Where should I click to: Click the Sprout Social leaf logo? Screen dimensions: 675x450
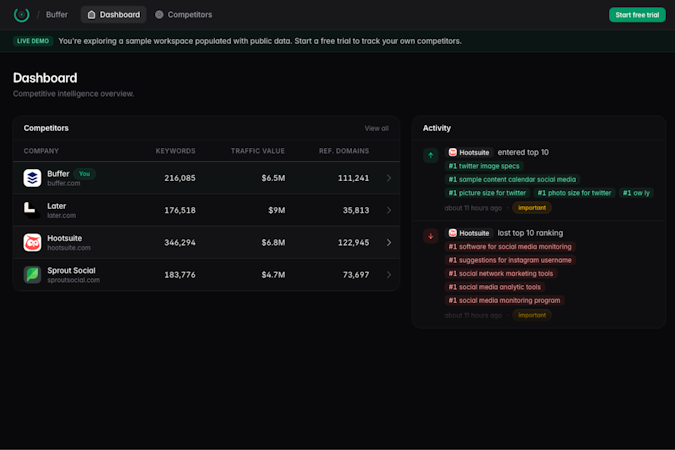tap(32, 275)
